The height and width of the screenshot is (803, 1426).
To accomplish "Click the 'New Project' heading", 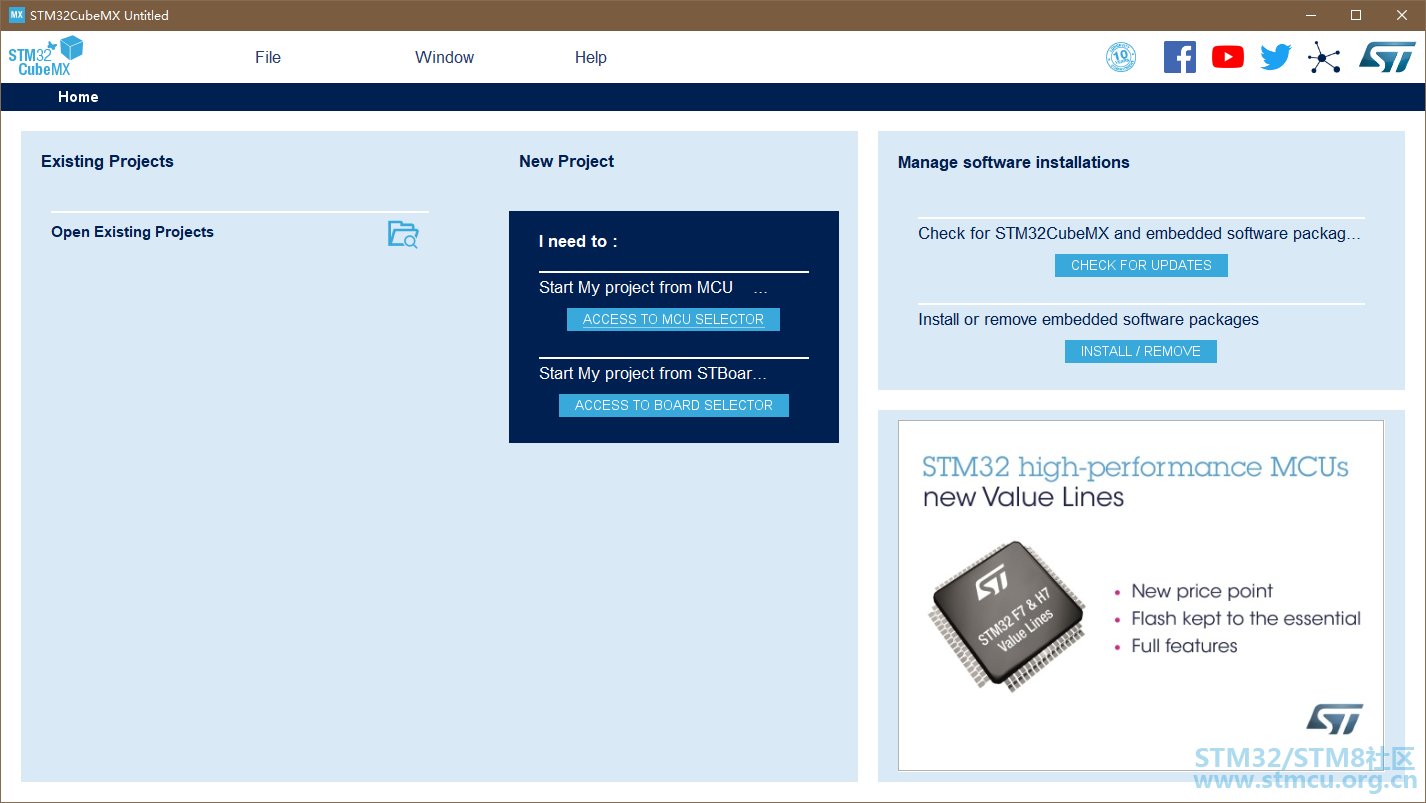I will coord(567,162).
